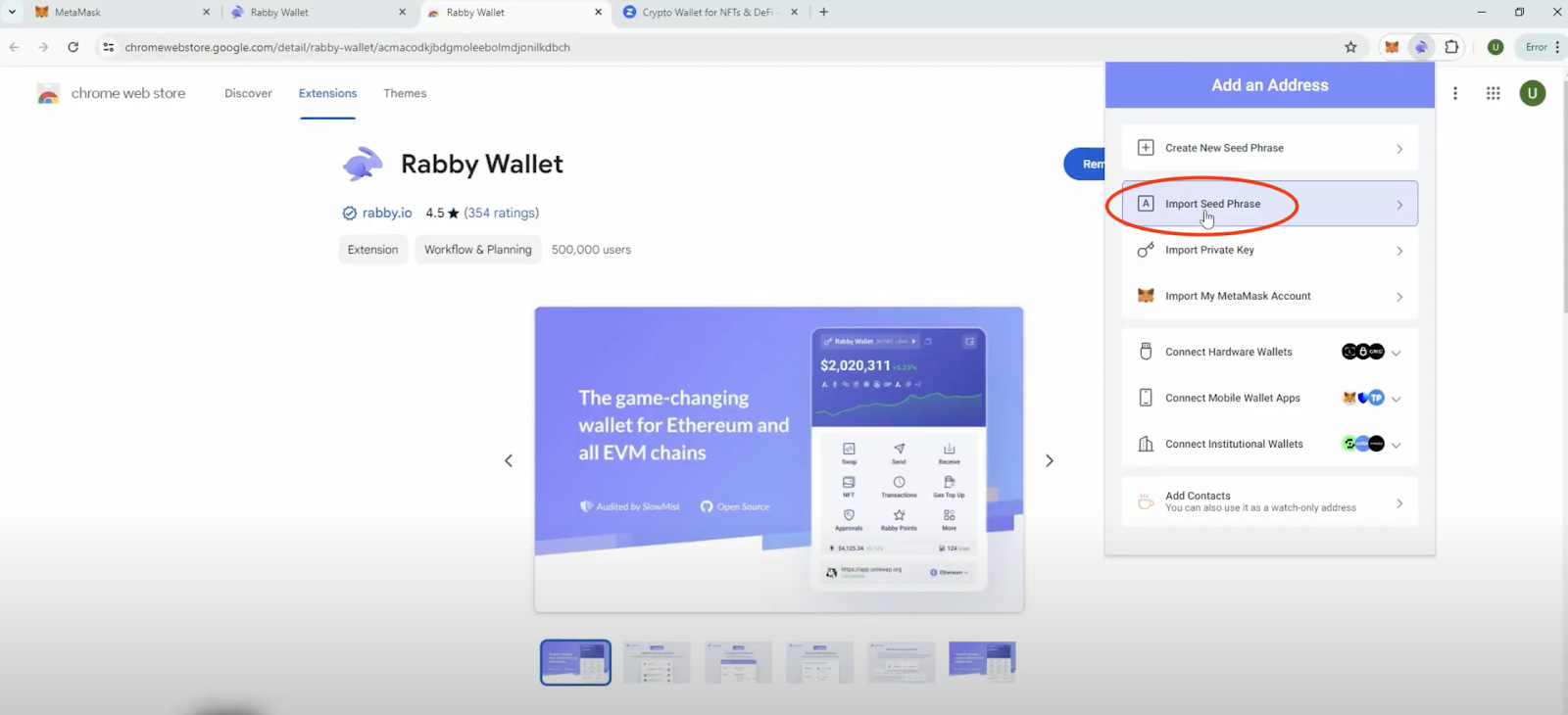The height and width of the screenshot is (715, 1568).
Task: Select Import Seed Phrase option
Action: click(1270, 204)
